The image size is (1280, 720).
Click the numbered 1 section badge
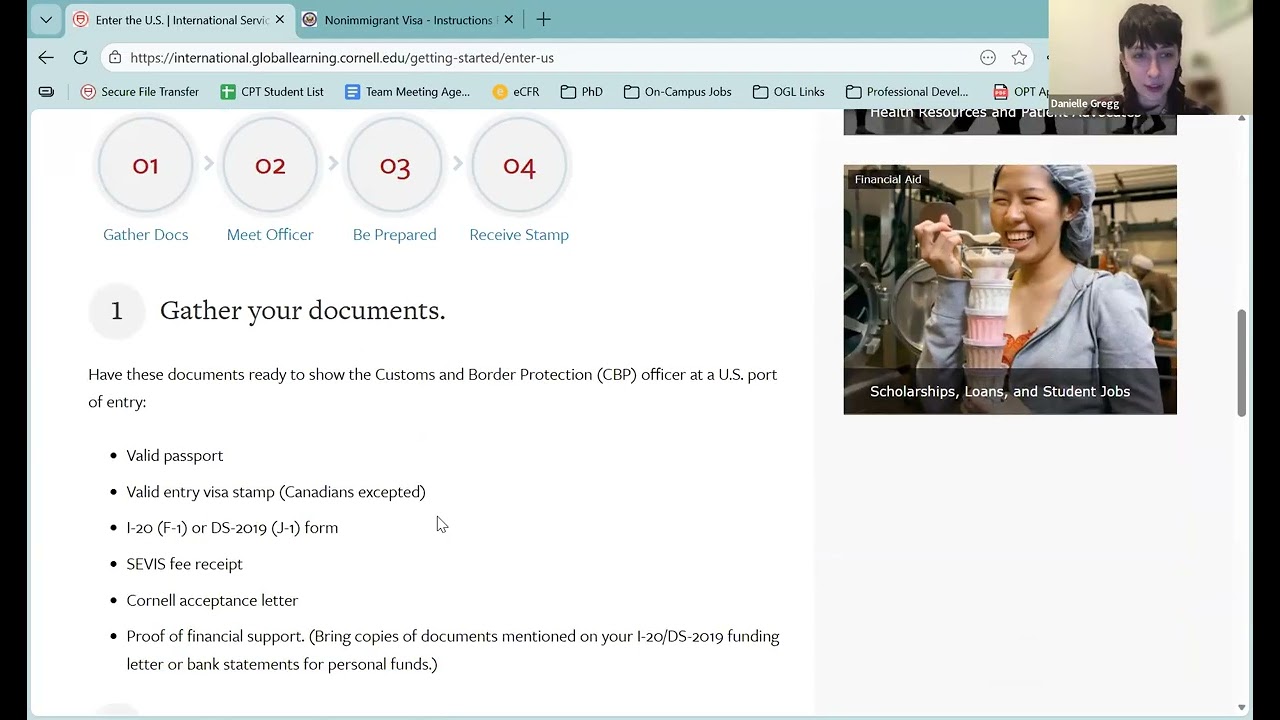[x=117, y=311]
